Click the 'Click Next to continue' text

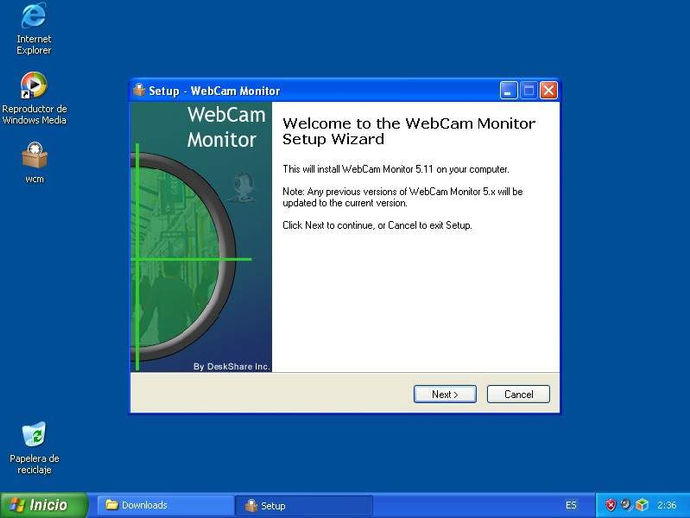377,225
